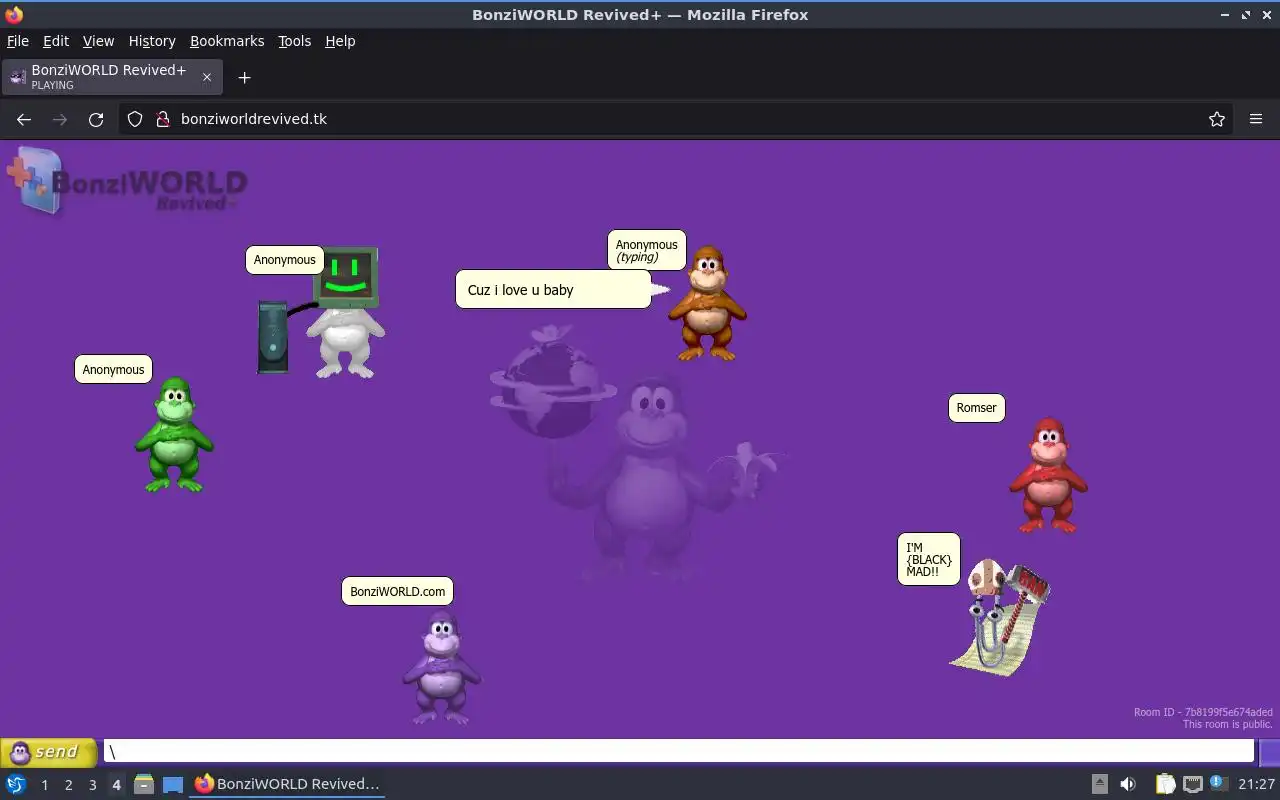Open a new browser tab

244,77
